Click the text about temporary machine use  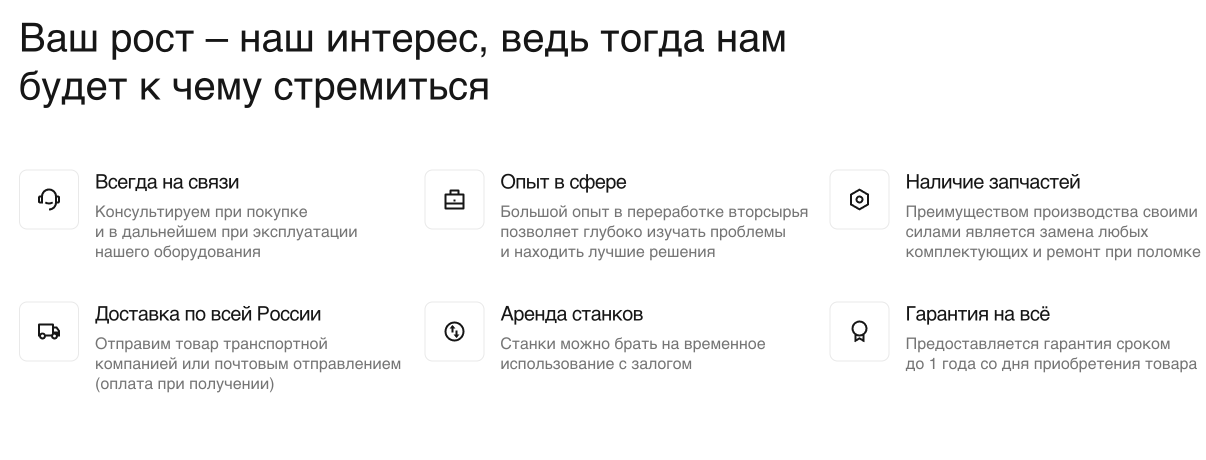pyautogui.click(x=633, y=354)
